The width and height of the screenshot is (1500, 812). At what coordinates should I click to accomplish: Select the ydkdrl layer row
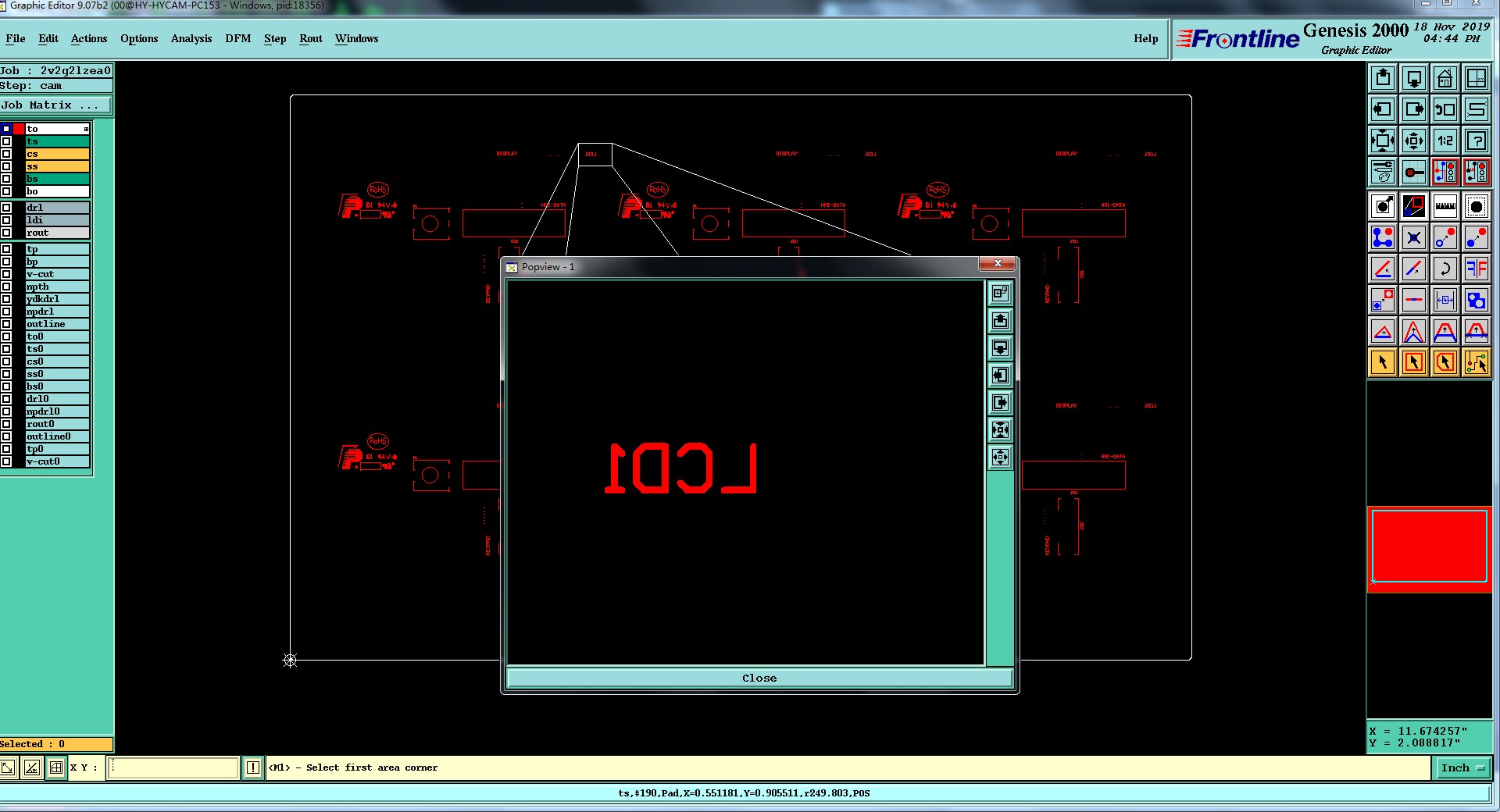click(x=57, y=299)
